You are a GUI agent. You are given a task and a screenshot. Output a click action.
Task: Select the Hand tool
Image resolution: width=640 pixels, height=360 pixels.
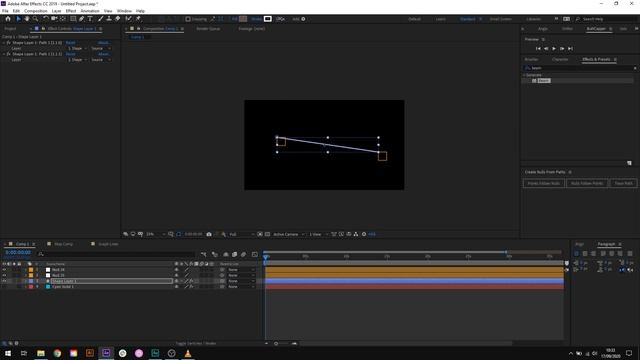[x=27, y=19]
